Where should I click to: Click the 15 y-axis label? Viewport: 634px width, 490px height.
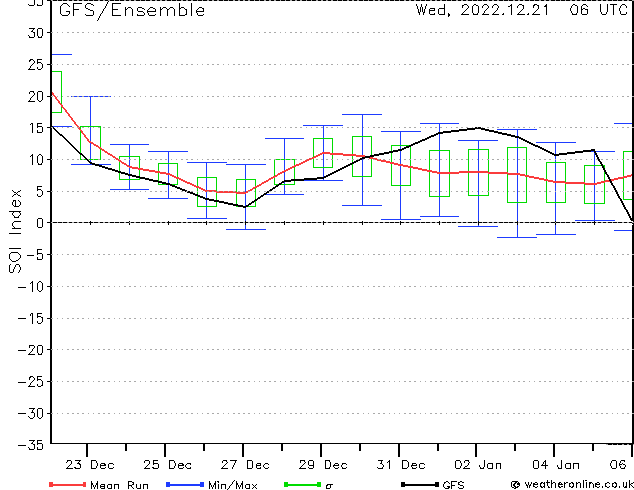[x=36, y=128]
